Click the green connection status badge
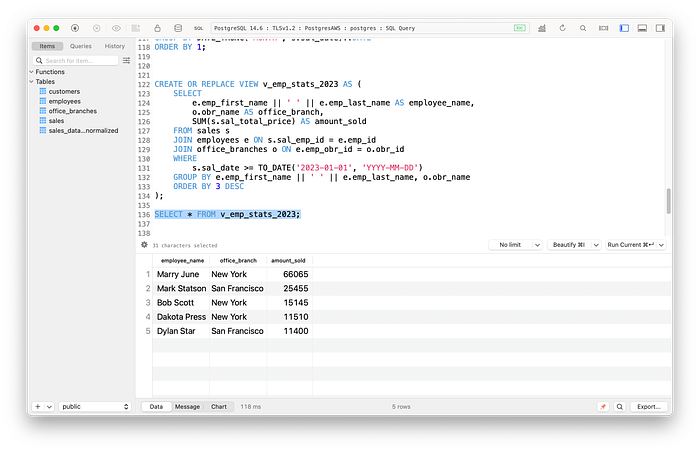The image size is (700, 452). click(520, 28)
